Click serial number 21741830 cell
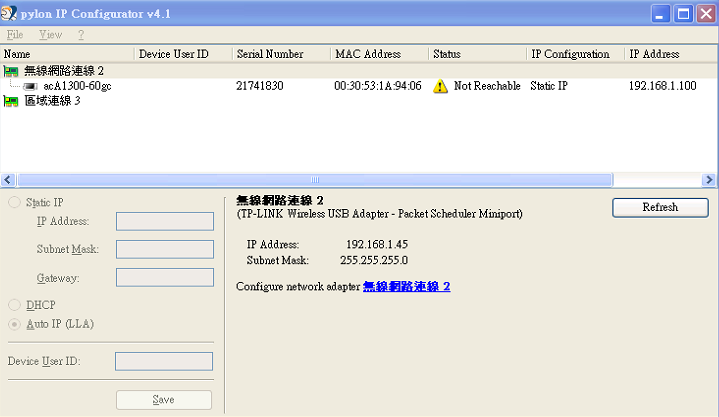The width and height of the screenshot is (719, 417). (x=260, y=86)
